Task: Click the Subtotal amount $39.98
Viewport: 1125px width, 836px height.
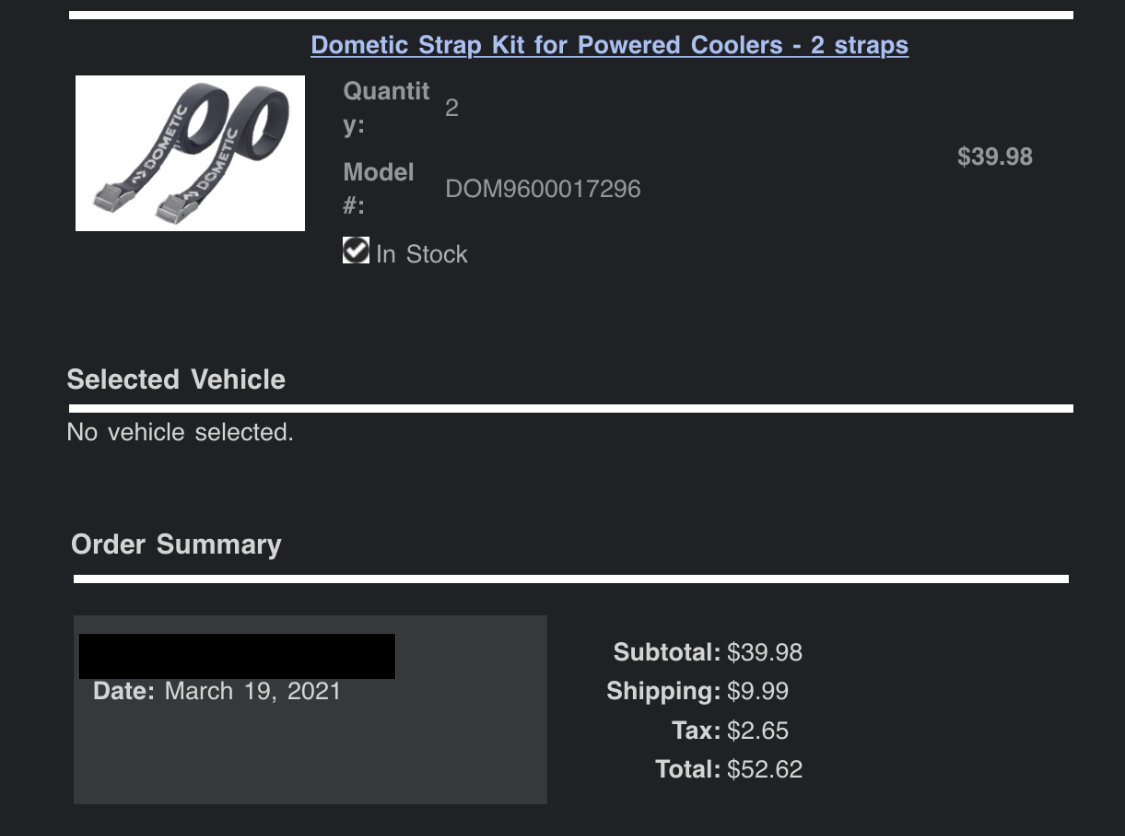Action: [x=764, y=652]
